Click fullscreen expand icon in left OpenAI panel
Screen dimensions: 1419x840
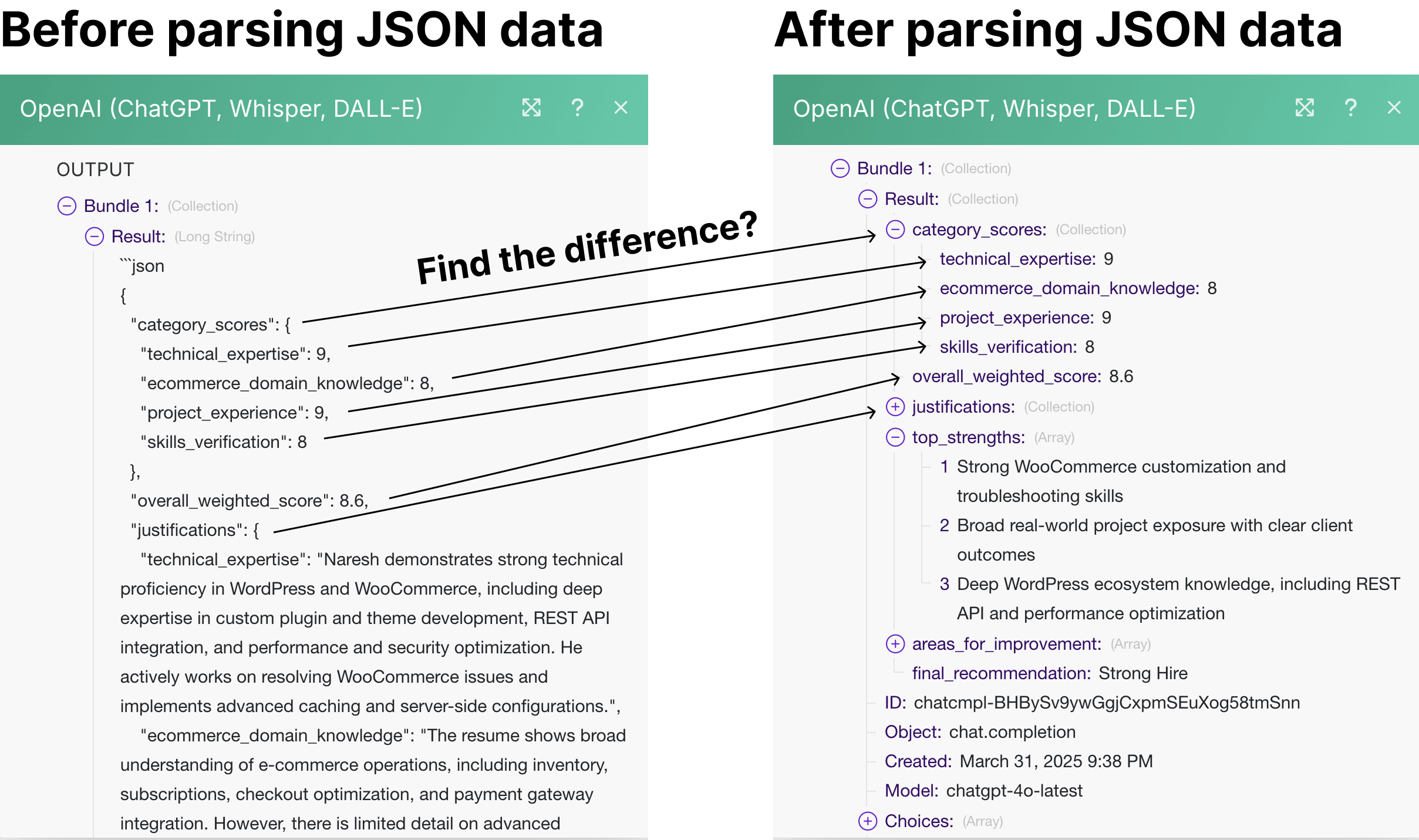pos(531,108)
